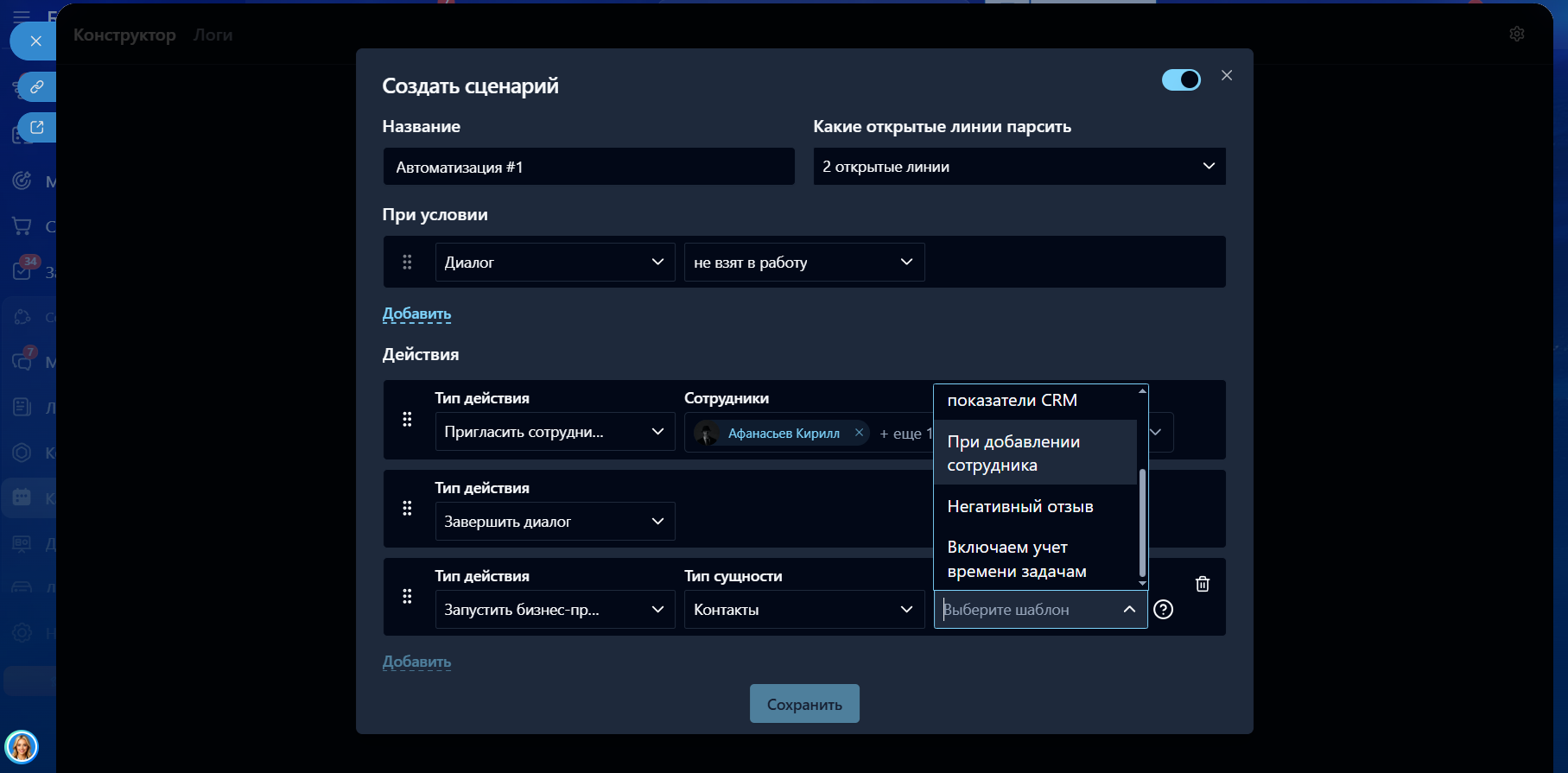Click the question mark help icon

pyautogui.click(x=1164, y=610)
